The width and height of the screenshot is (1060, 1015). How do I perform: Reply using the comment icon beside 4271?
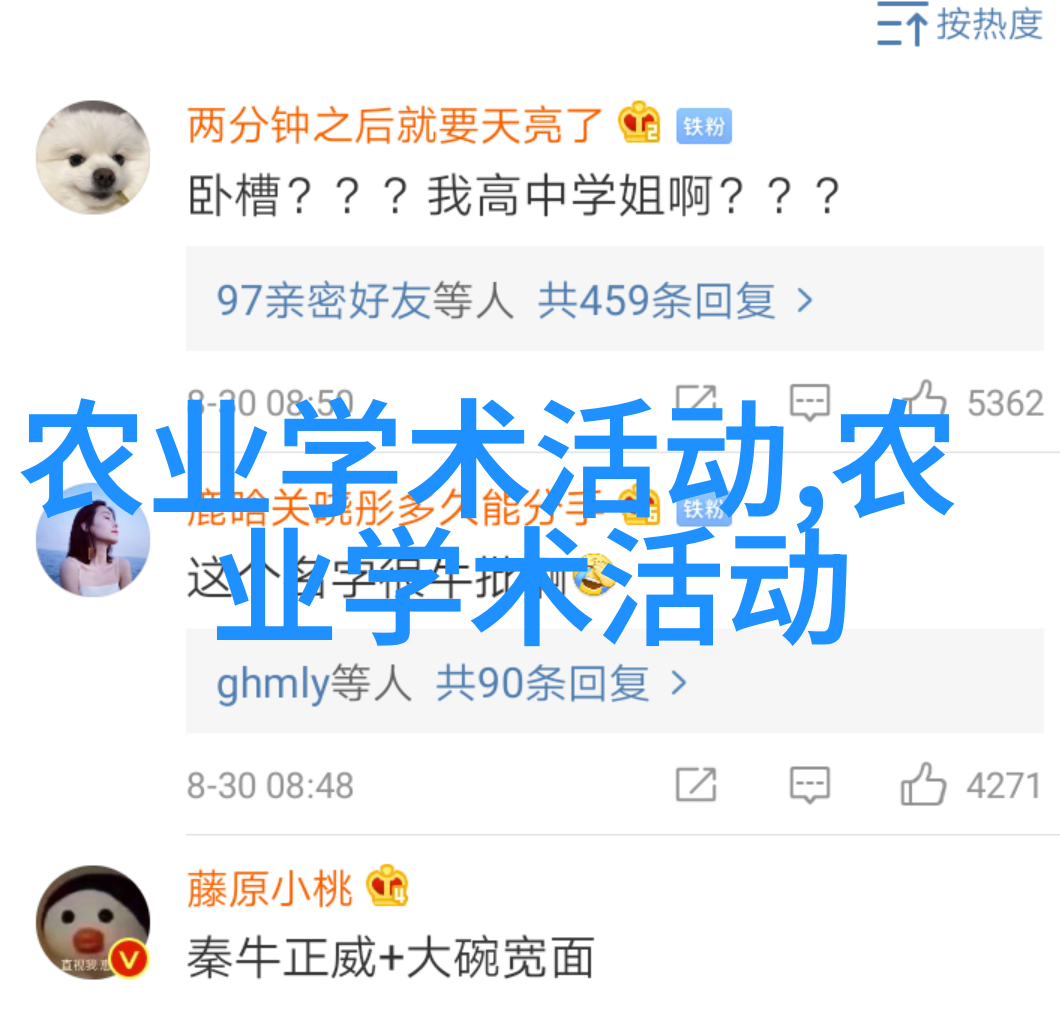(x=810, y=784)
